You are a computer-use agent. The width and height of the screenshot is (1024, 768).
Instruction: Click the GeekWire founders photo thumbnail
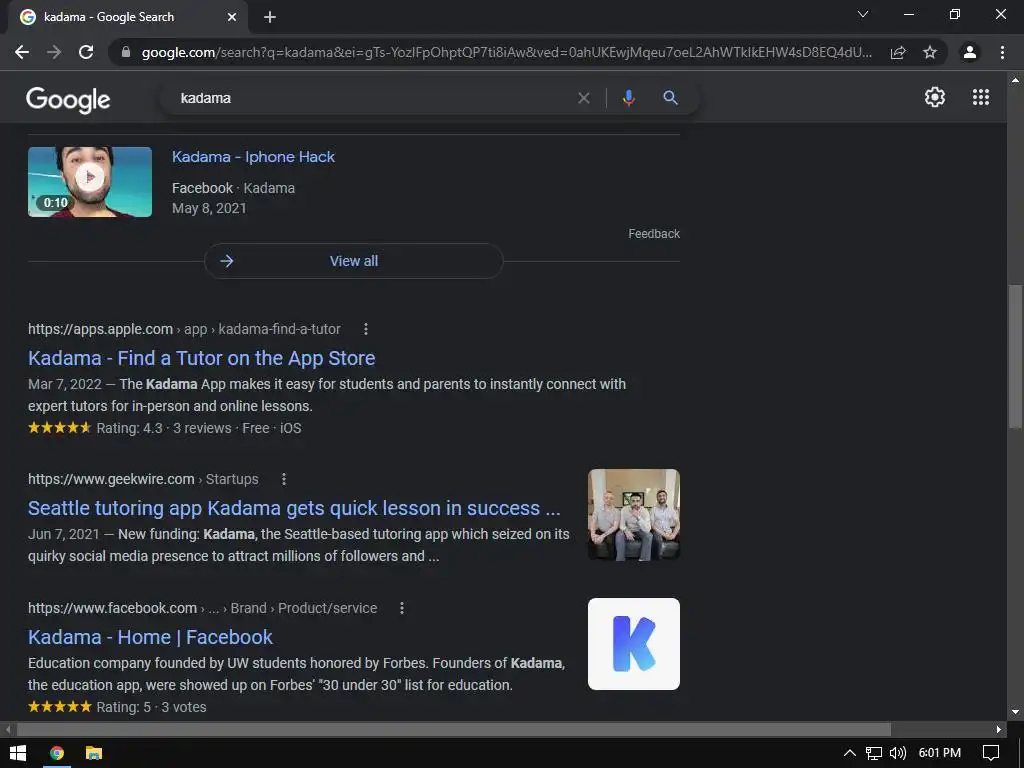point(633,515)
